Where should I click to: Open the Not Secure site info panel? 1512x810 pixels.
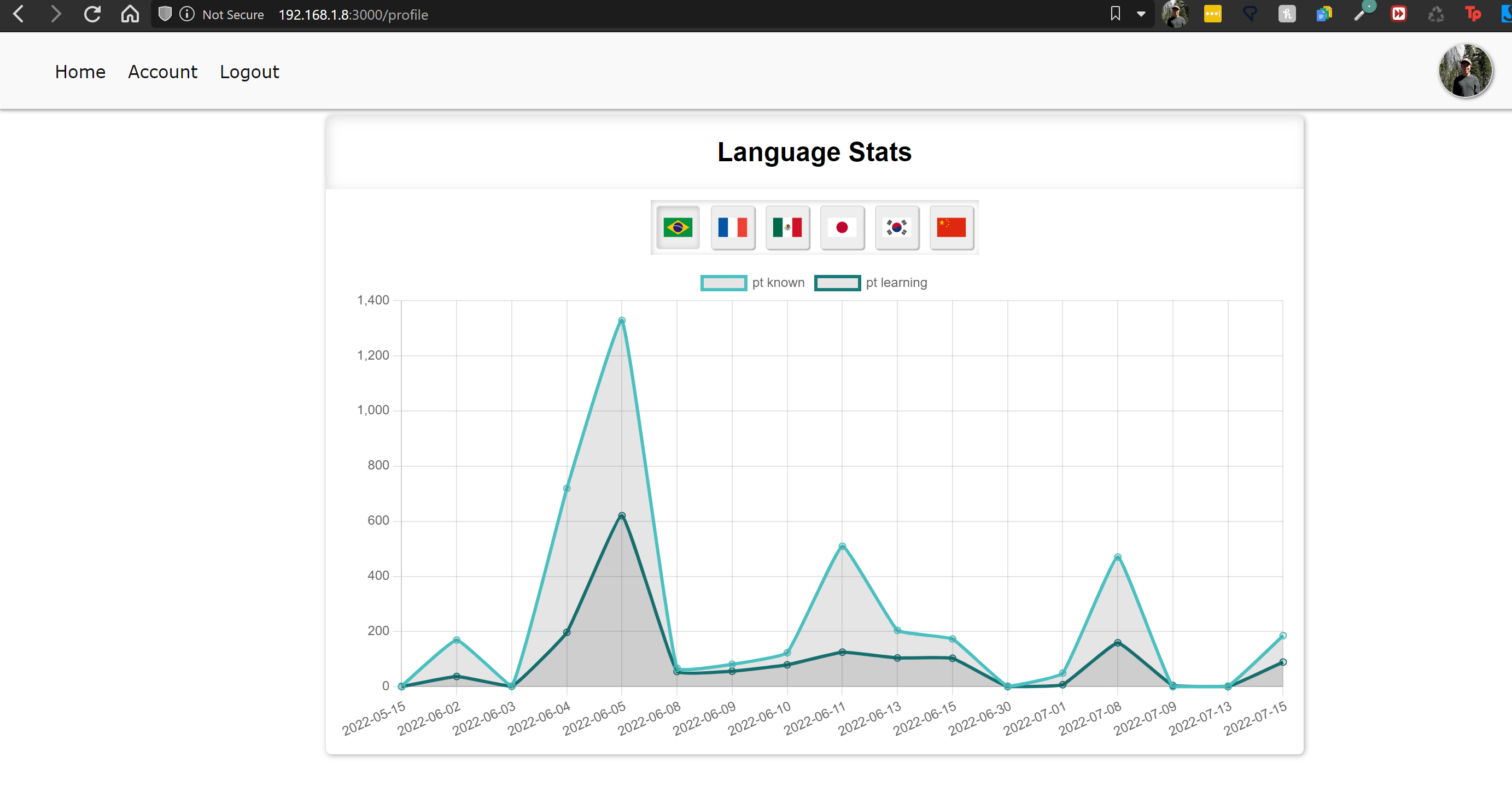click(x=186, y=14)
